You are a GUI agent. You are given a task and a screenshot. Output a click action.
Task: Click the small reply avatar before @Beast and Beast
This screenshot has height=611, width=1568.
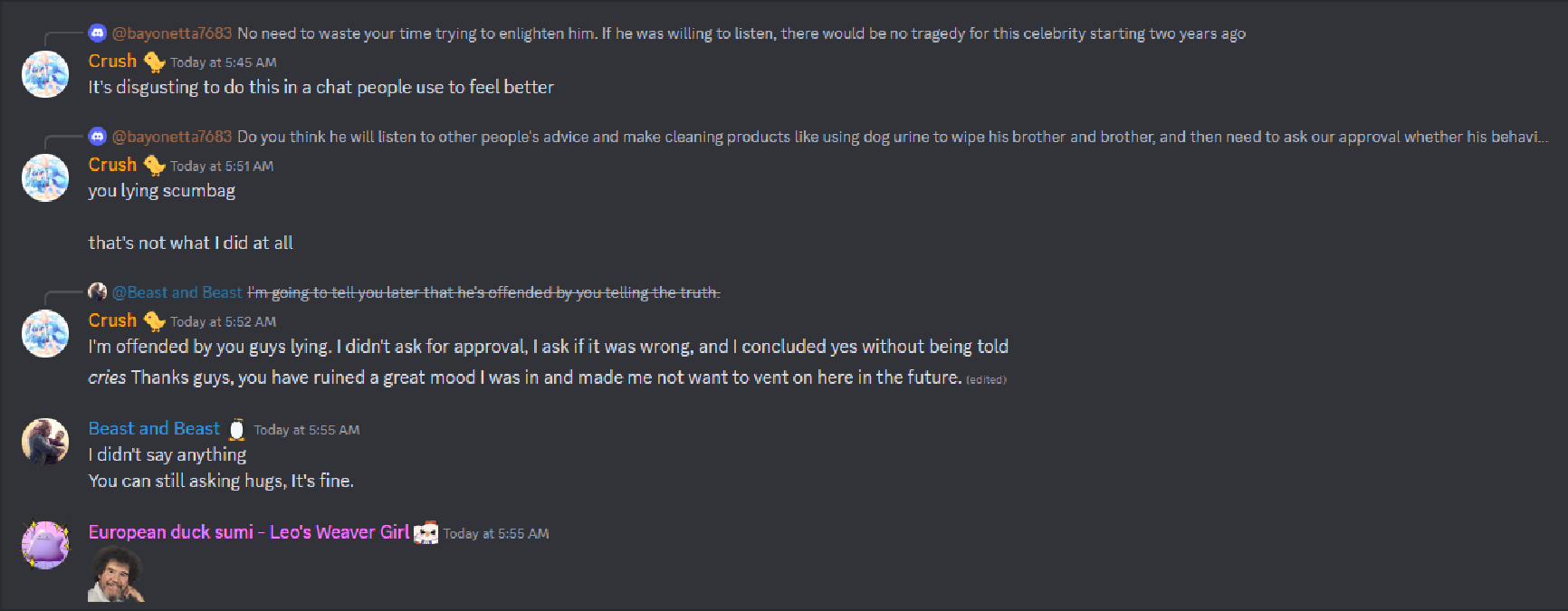[98, 292]
